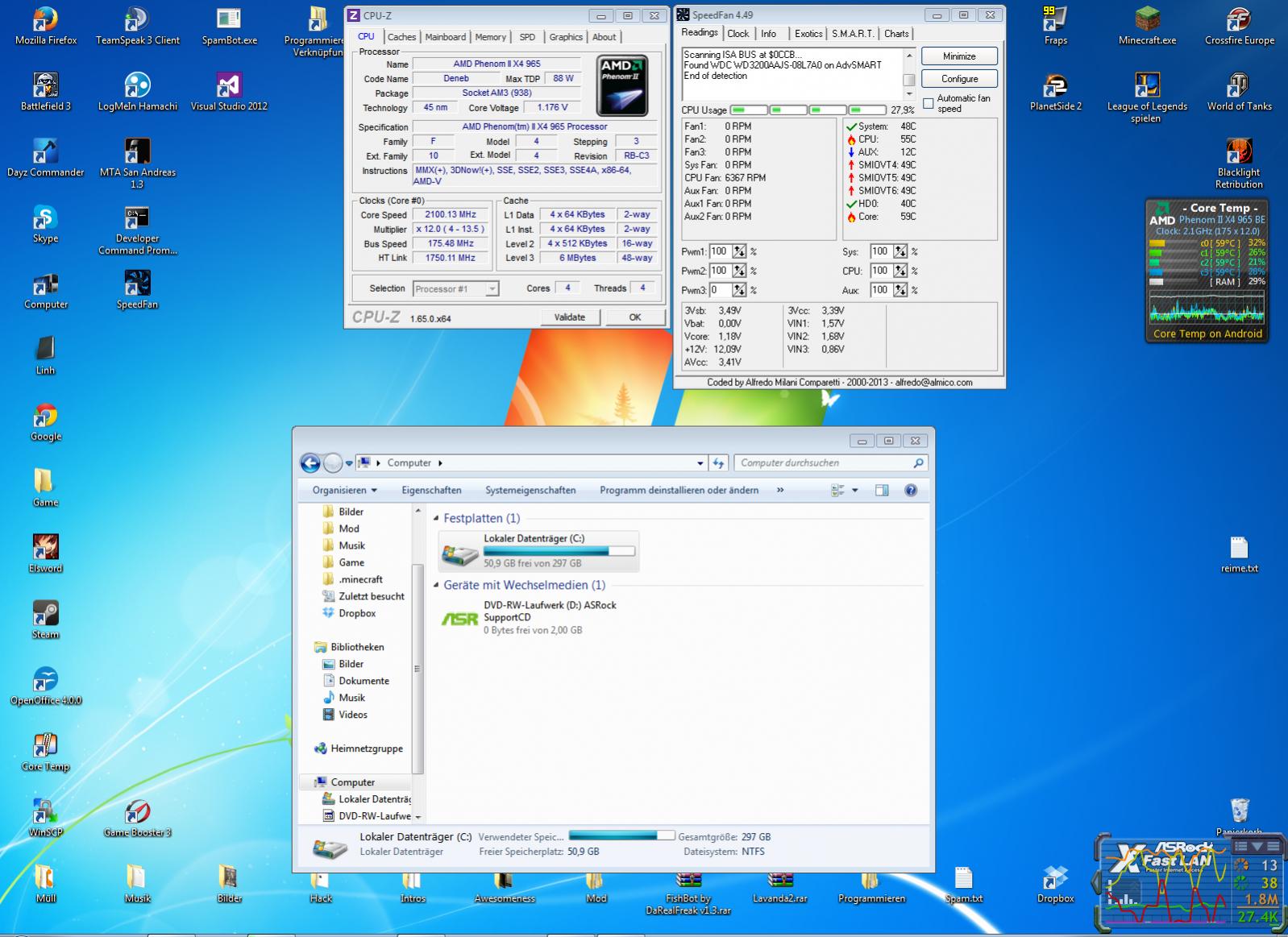Open World of Tanks shortcut
Viewport: 1288px width, 937px height.
click(x=1239, y=92)
